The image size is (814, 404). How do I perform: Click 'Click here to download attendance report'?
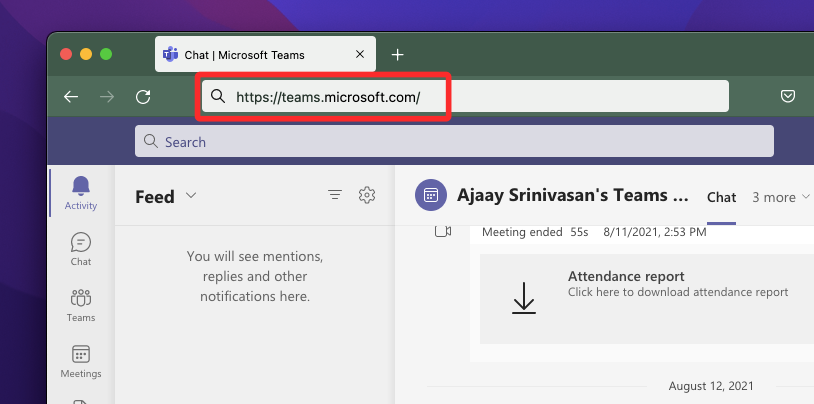coord(678,292)
